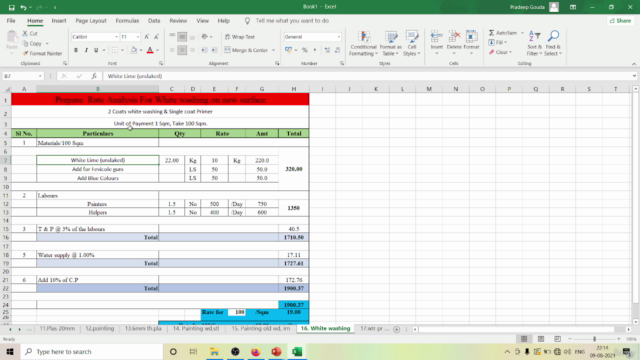Viewport: 640px width, 360px height.
Task: Select the 15. Painting old wd sheet tab
Action: pyautogui.click(x=260, y=329)
